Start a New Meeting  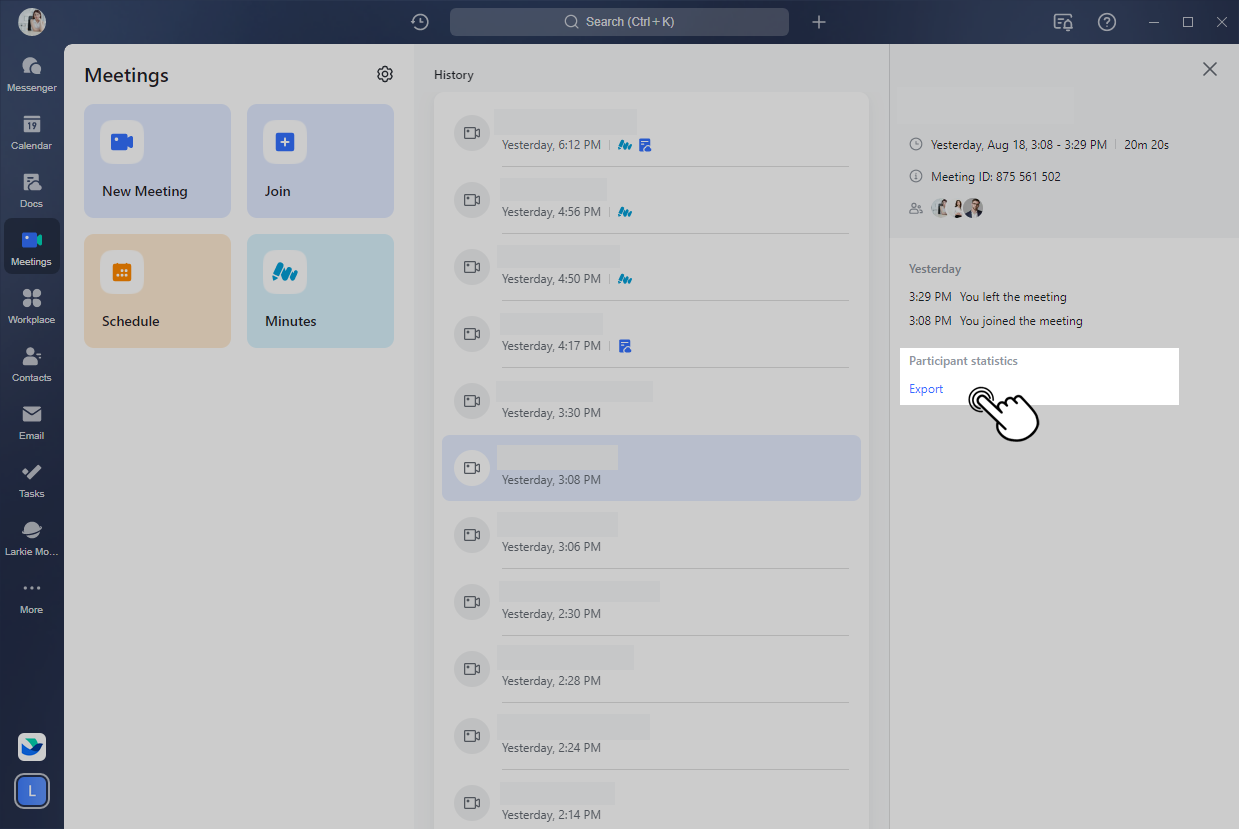(x=157, y=161)
